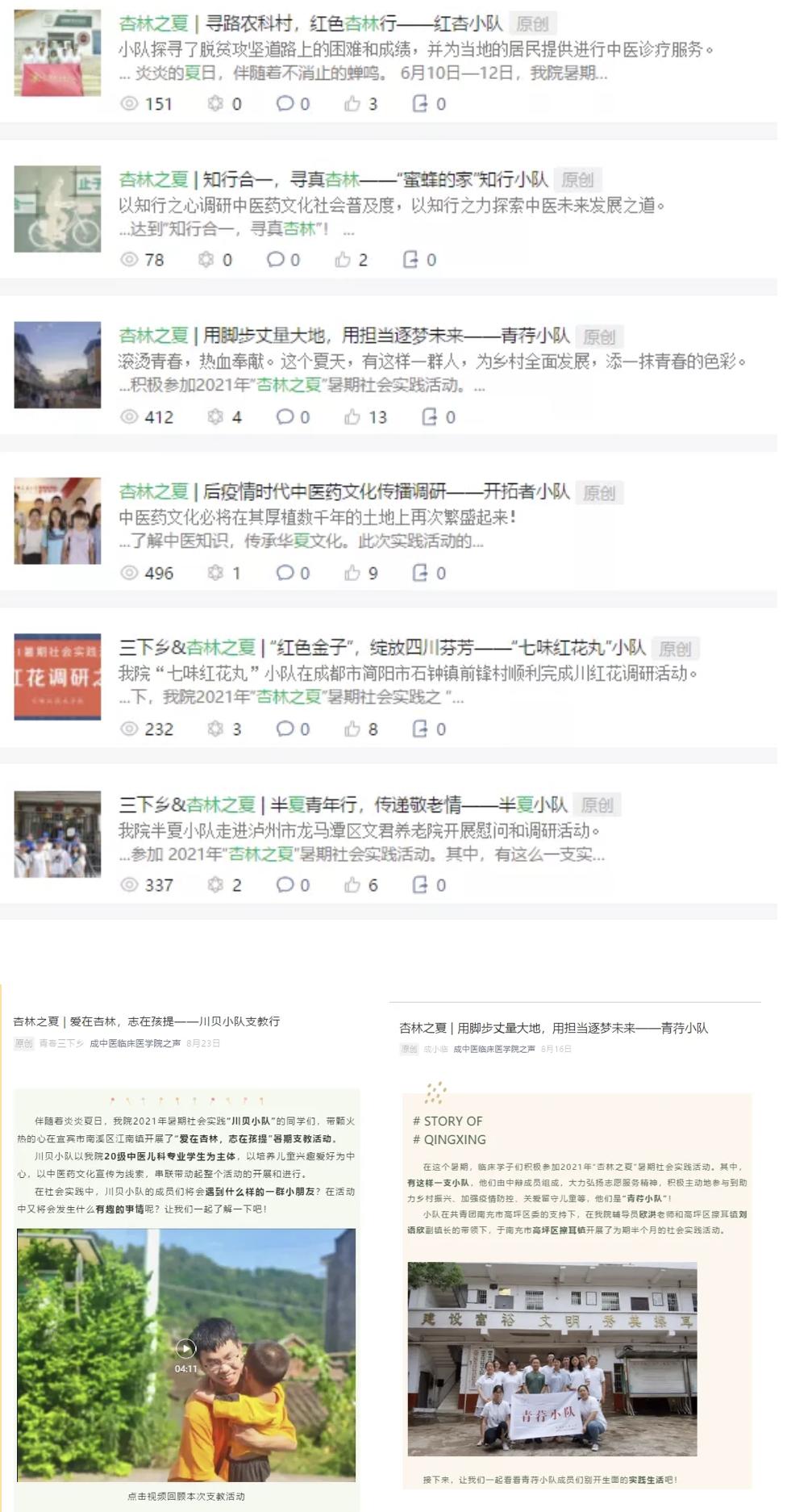Play the 04:11 video of 川贝小队

point(185,1348)
